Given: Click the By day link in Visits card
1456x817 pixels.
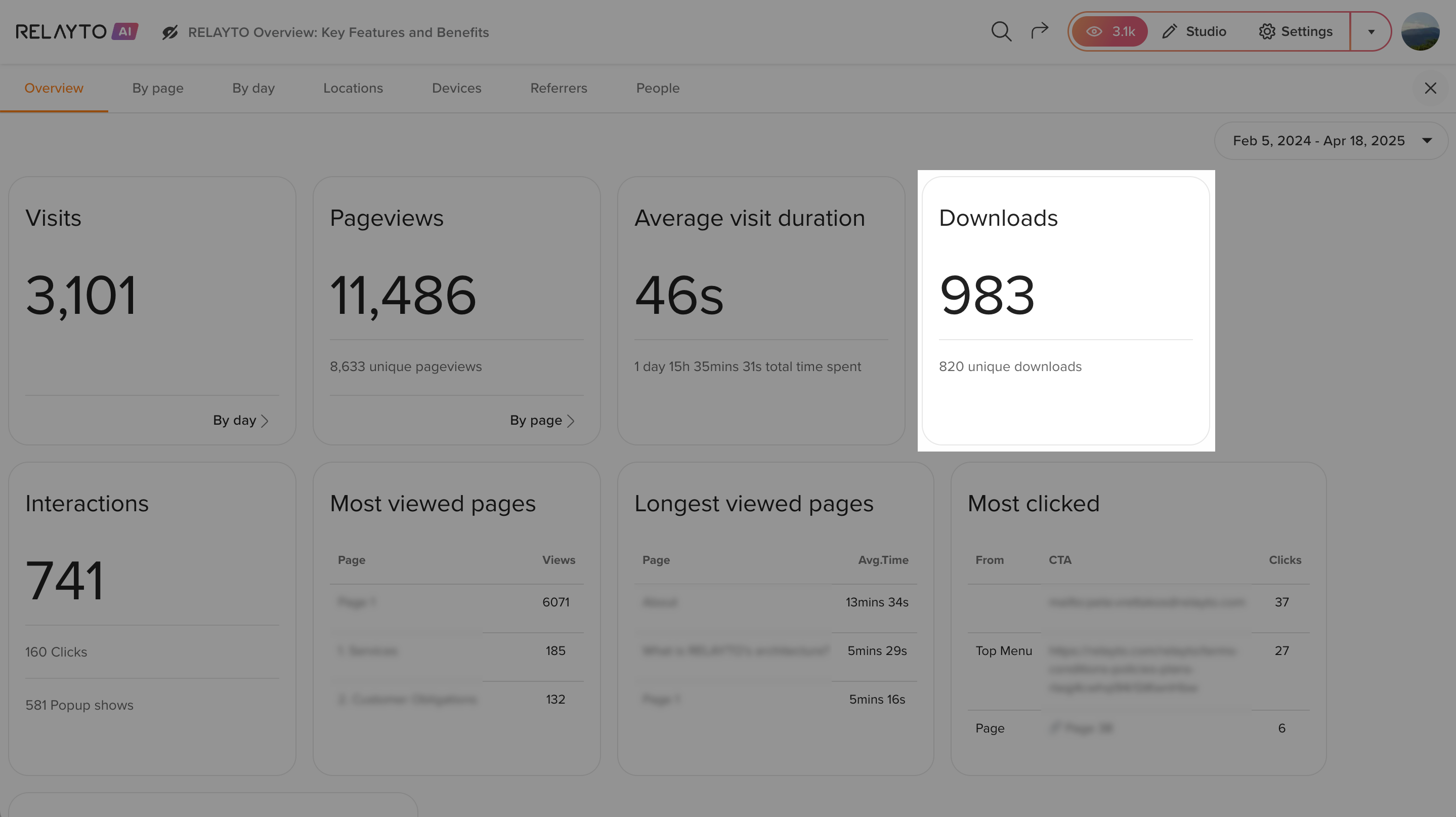Looking at the screenshot, I should 241,421.
